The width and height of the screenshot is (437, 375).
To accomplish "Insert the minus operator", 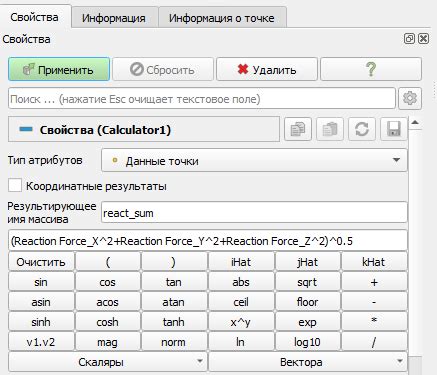I will click(x=374, y=302).
